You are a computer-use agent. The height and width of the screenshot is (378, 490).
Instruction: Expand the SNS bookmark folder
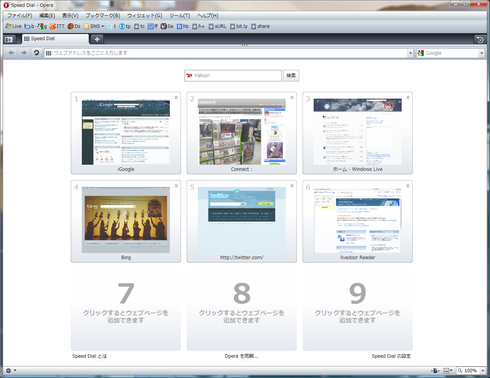(x=94, y=26)
